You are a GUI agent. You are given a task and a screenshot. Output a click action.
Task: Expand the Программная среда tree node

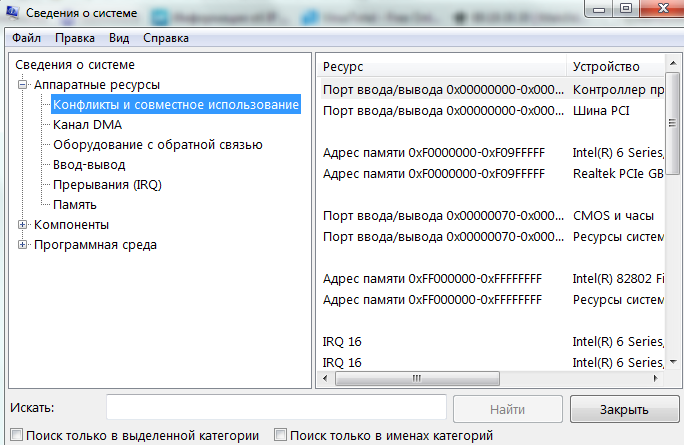(22, 245)
